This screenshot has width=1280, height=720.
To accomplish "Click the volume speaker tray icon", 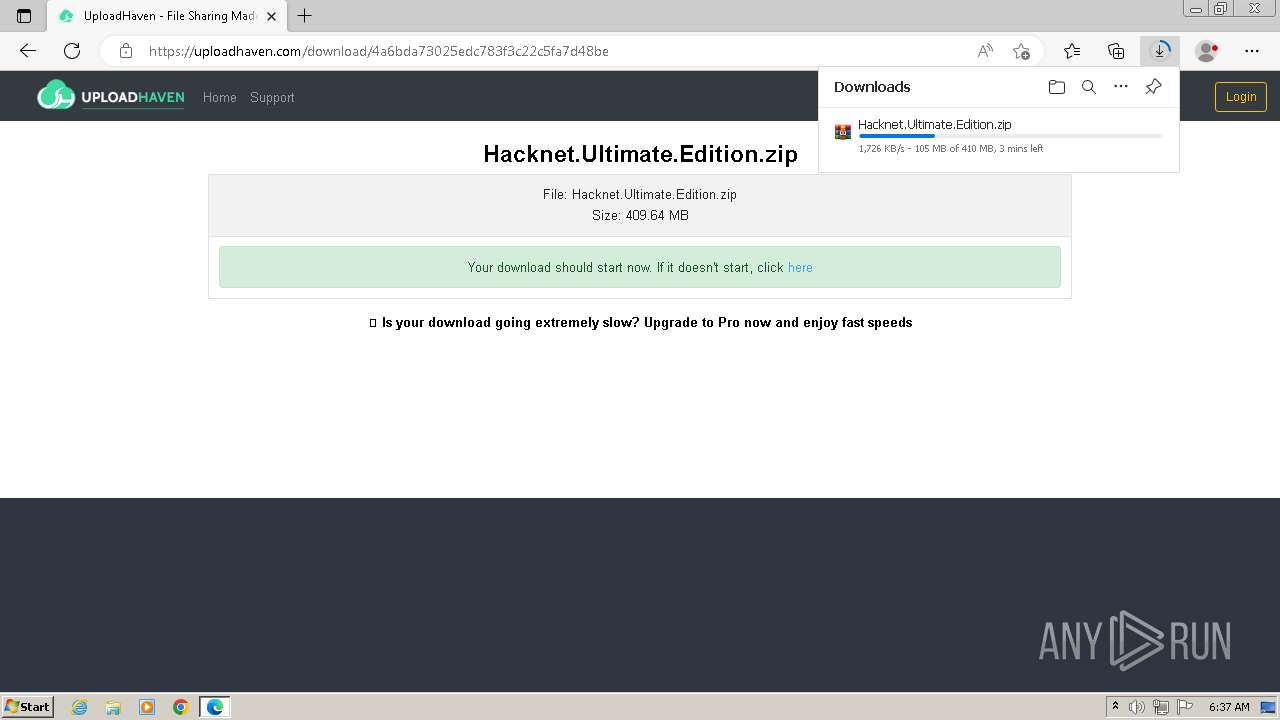I will pyautogui.click(x=1137, y=707).
